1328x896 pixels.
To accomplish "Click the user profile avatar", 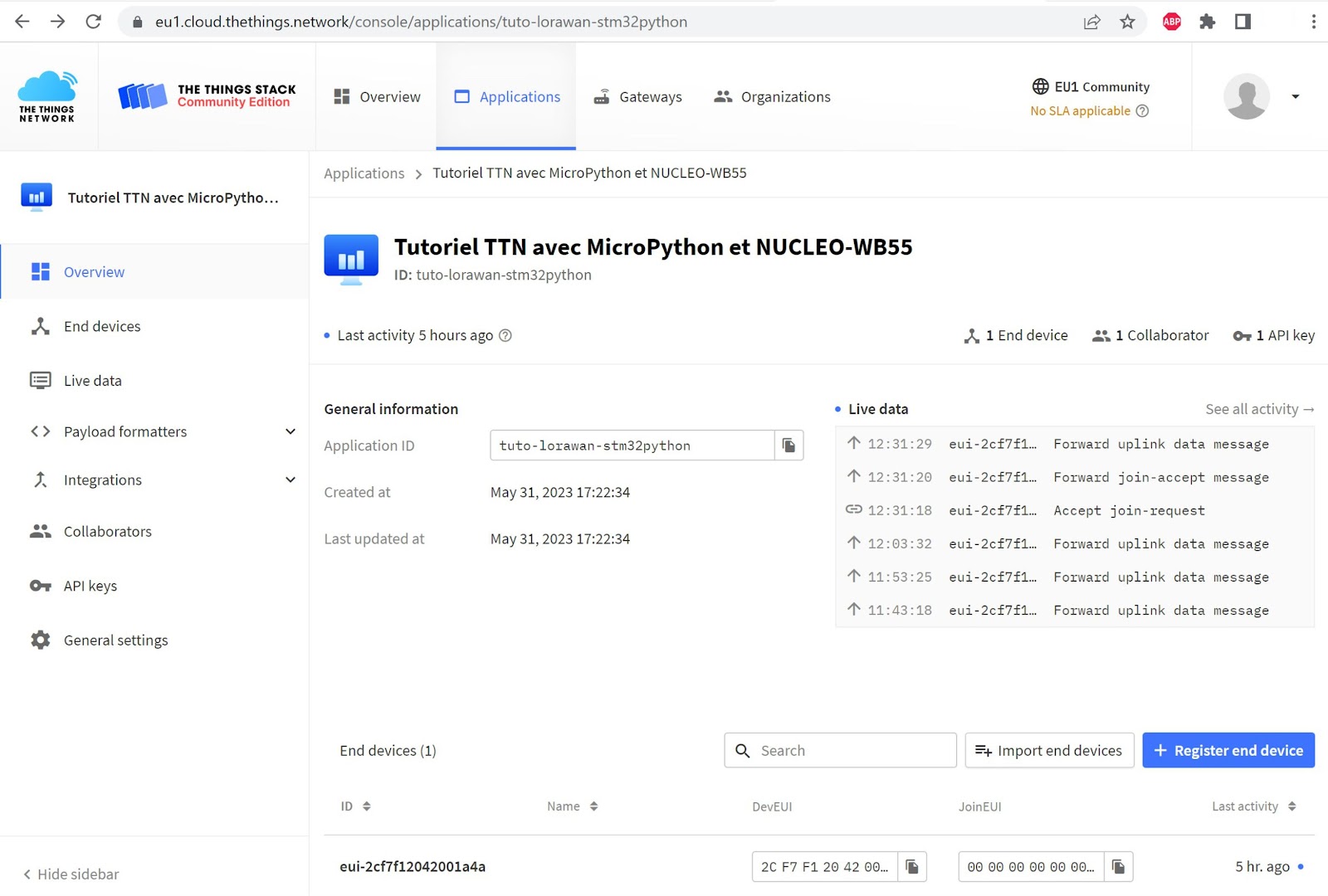I will 1247,96.
